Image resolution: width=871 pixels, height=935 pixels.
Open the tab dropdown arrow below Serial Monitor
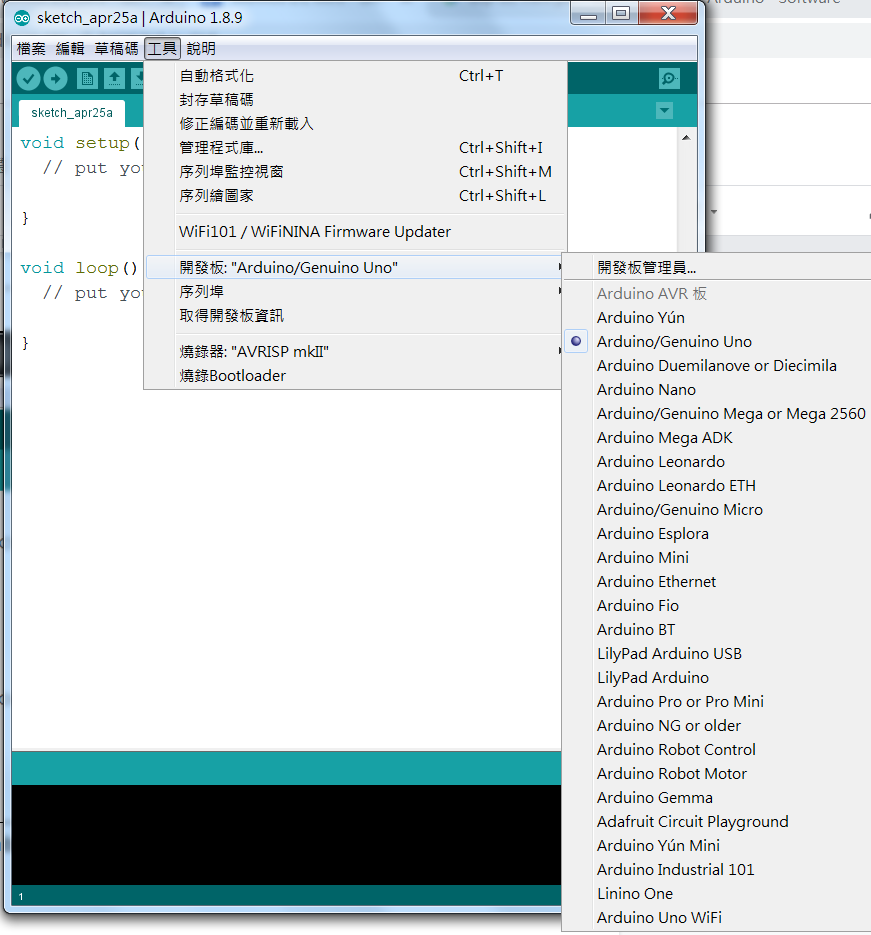pos(664,110)
